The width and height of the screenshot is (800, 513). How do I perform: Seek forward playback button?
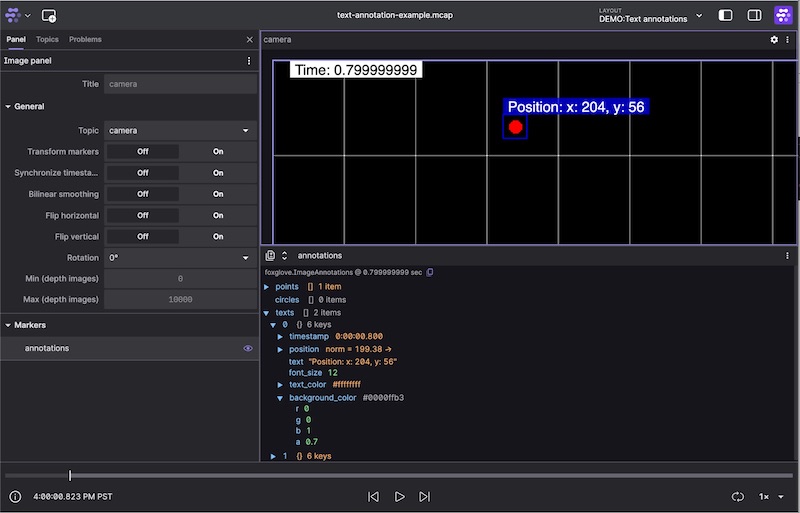[424, 496]
